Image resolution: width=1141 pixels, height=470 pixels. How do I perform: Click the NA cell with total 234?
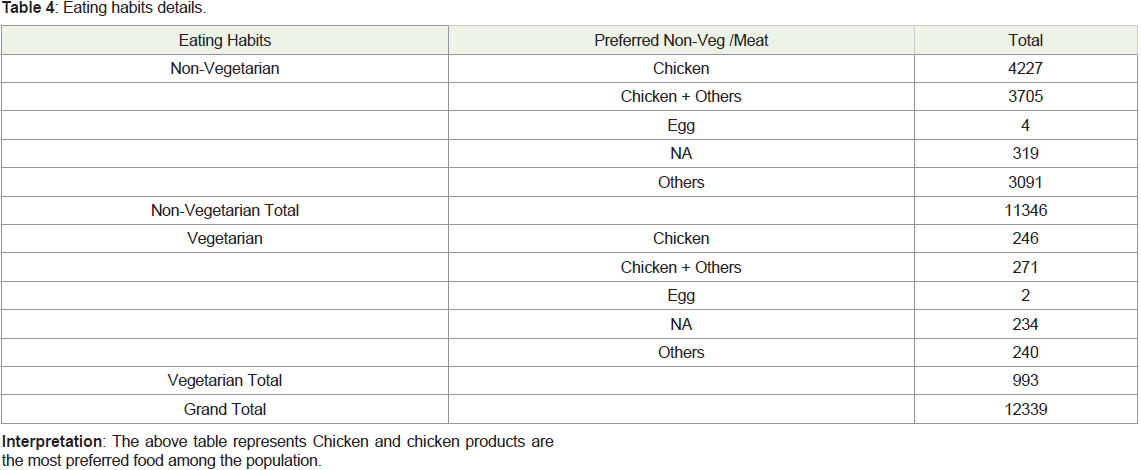[x=681, y=324]
